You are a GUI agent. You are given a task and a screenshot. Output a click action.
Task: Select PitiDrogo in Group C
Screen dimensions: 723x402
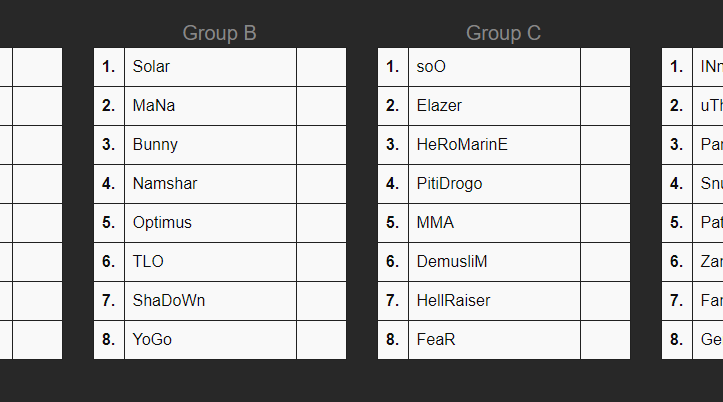pos(450,183)
